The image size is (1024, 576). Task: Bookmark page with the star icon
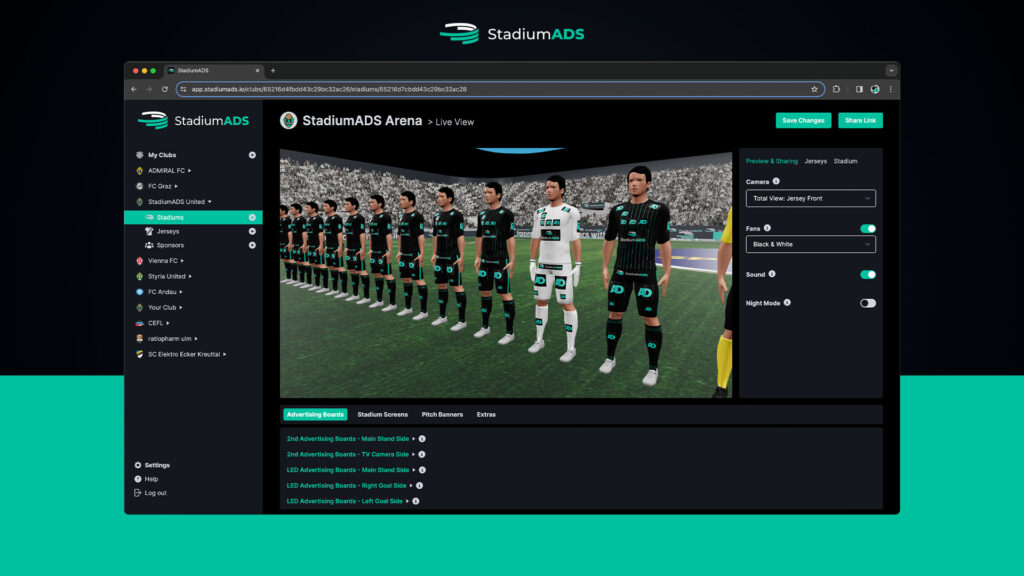tap(814, 89)
